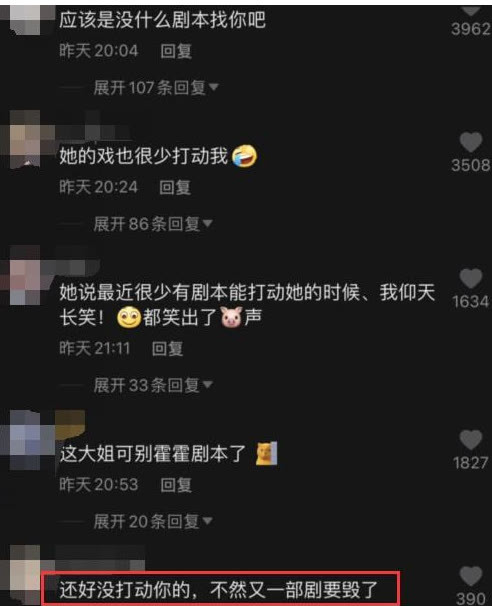
Task: Reply to the 20:04 comment
Action: pyautogui.click(x=176, y=51)
